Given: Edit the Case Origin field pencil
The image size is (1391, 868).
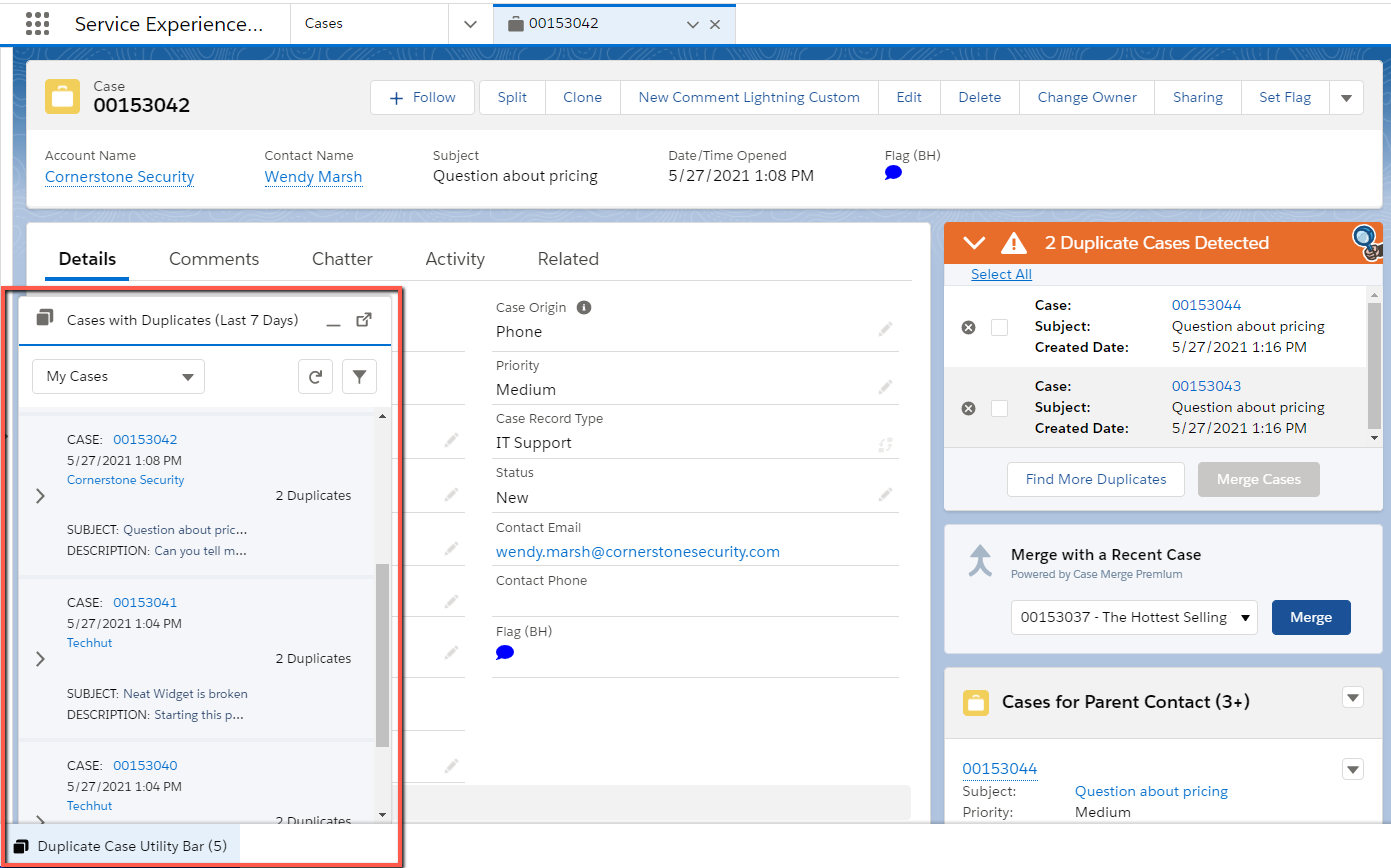Looking at the screenshot, I should [x=885, y=329].
